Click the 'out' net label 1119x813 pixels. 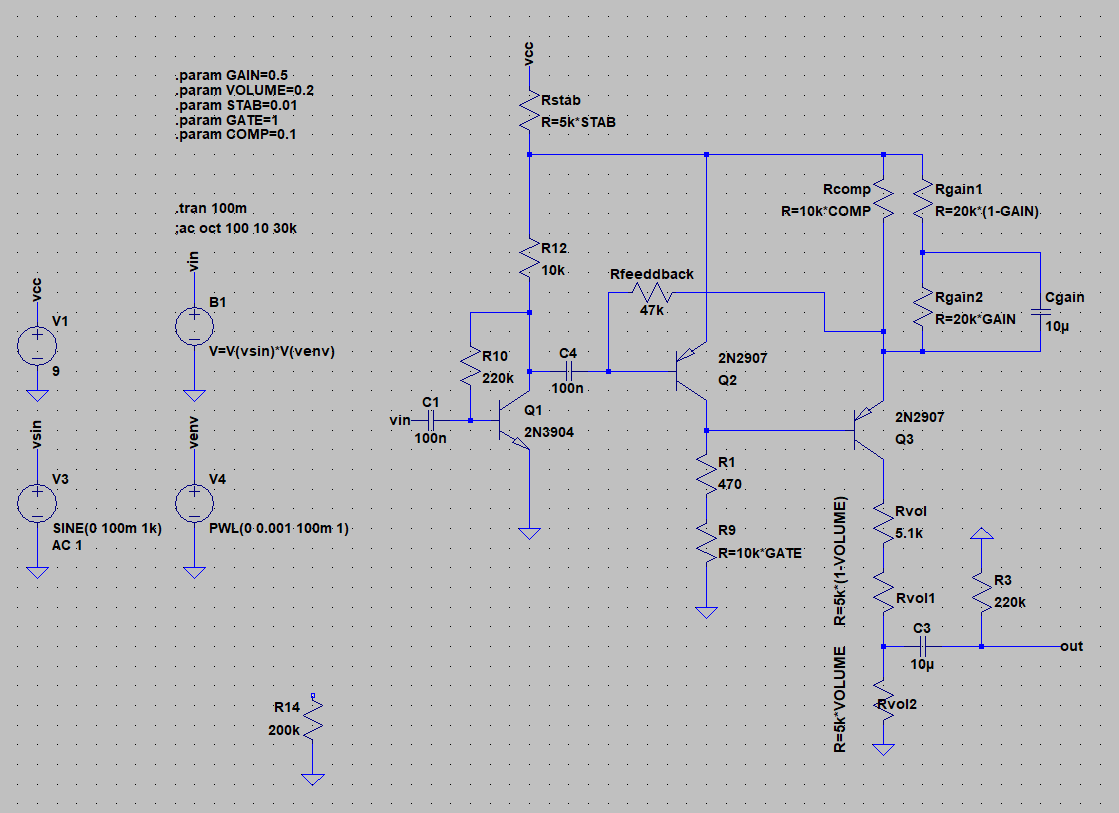pos(1071,646)
